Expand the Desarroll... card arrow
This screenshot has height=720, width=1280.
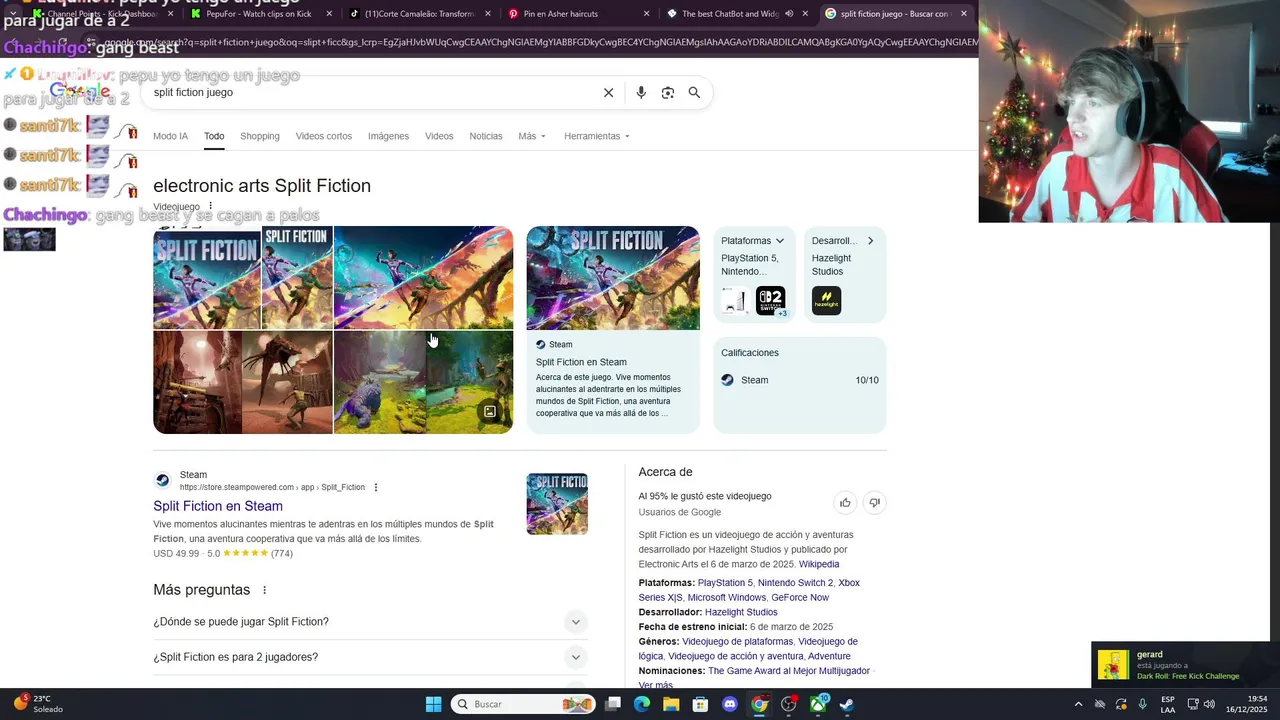pos(871,241)
